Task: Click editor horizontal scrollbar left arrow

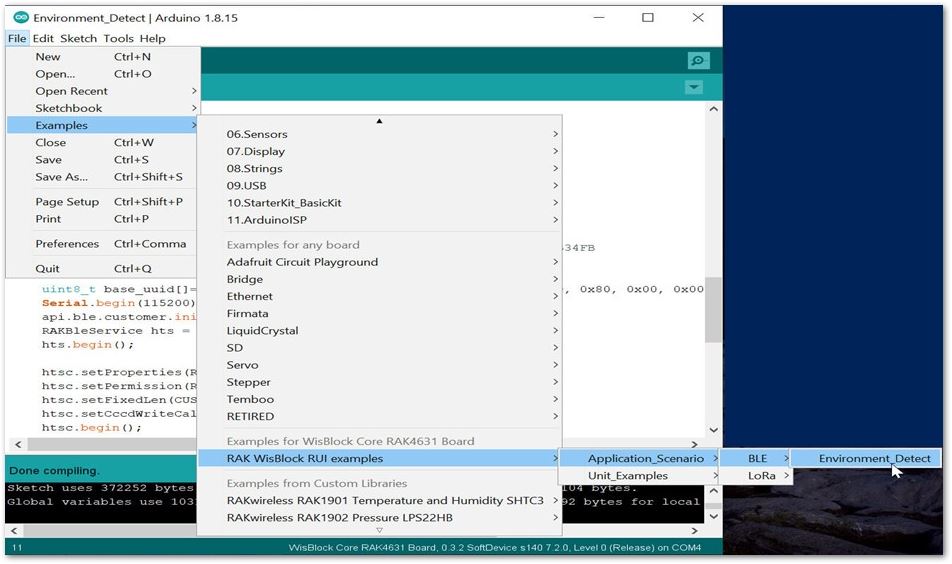Action: tap(18, 444)
